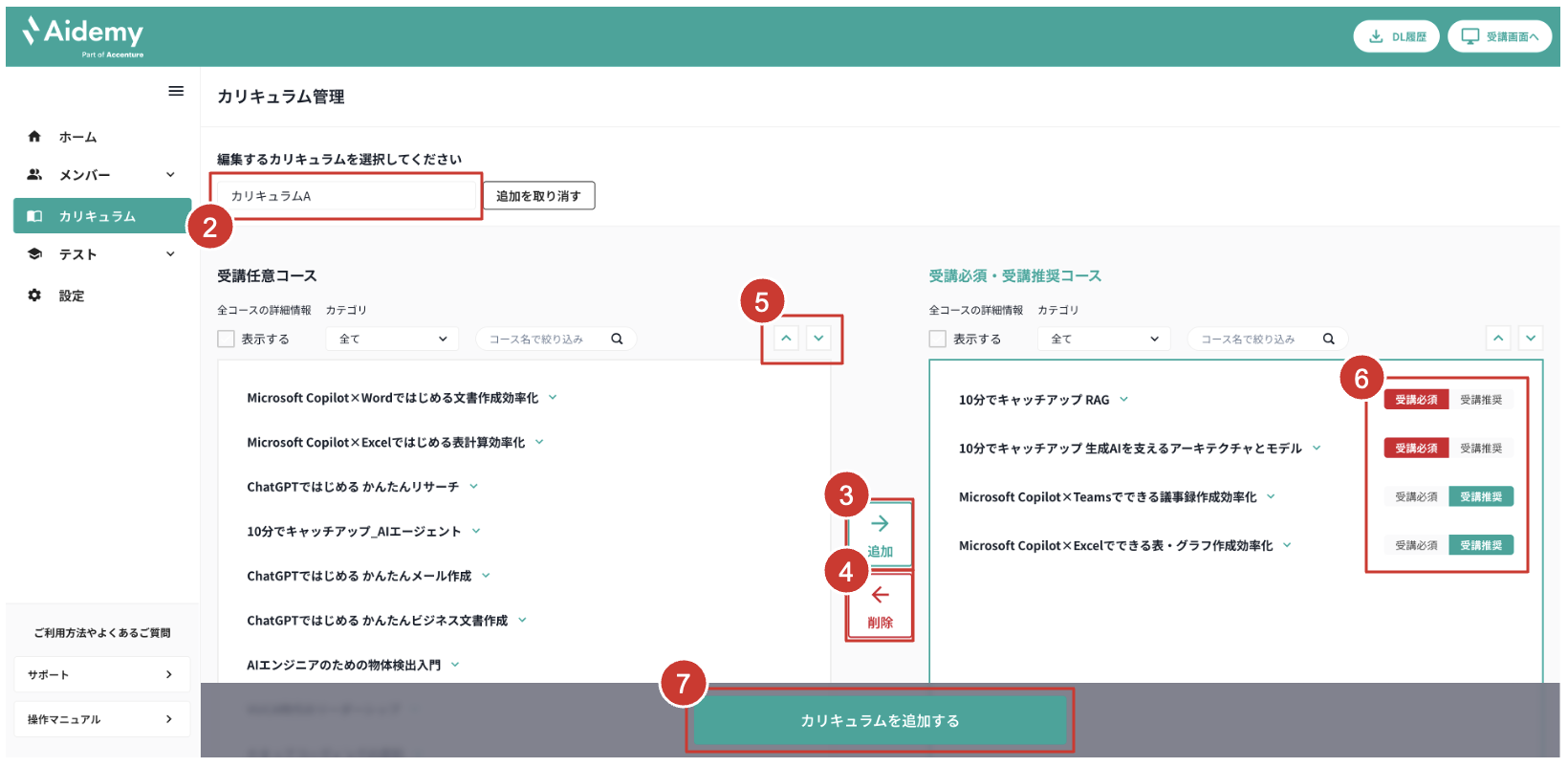Click the カリキュラムを追加する button
The width and height of the screenshot is (1568, 767).
coord(880,721)
